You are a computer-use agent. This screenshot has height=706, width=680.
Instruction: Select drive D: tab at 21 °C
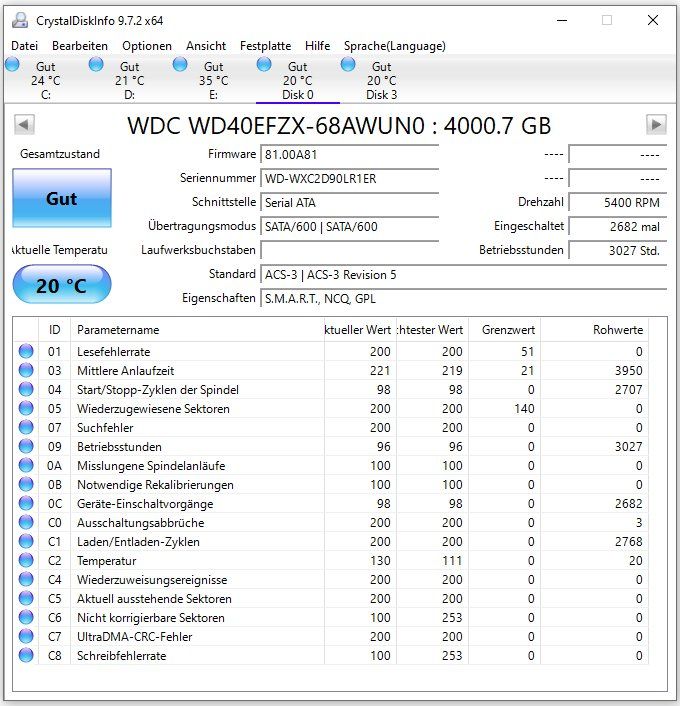[129, 80]
